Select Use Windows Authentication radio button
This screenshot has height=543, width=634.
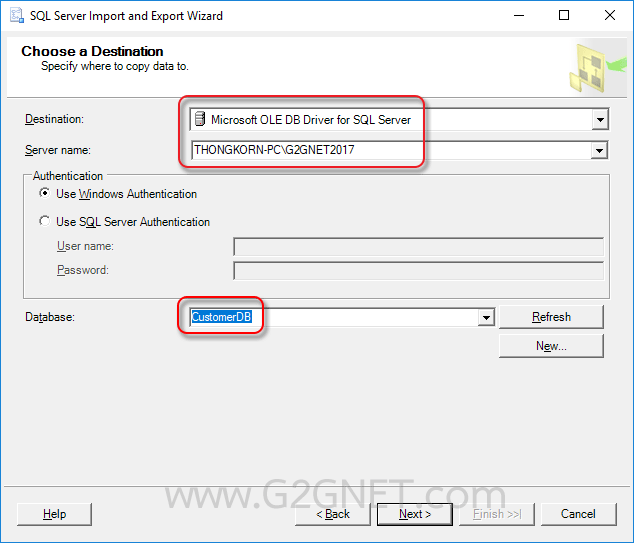44,193
